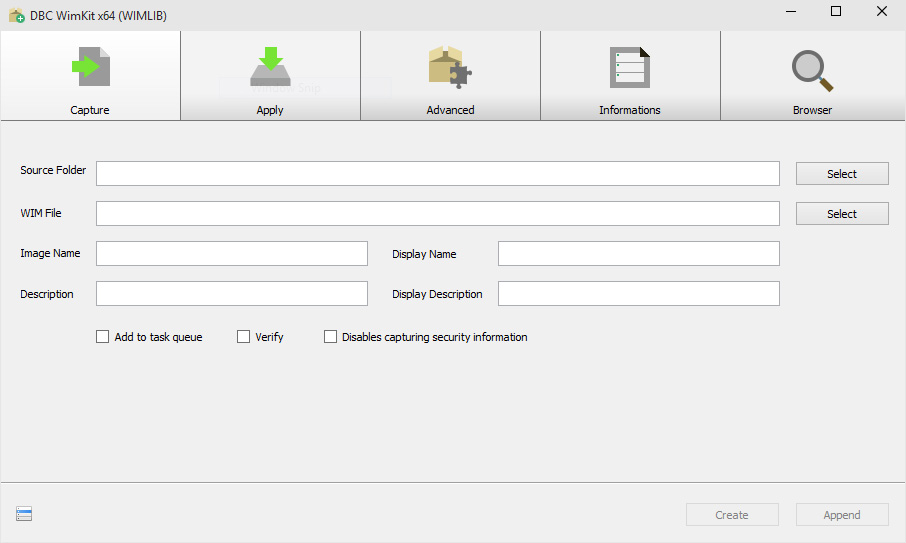Check Disables capturing security information
Image resolution: width=906 pixels, height=543 pixels.
pyautogui.click(x=331, y=337)
